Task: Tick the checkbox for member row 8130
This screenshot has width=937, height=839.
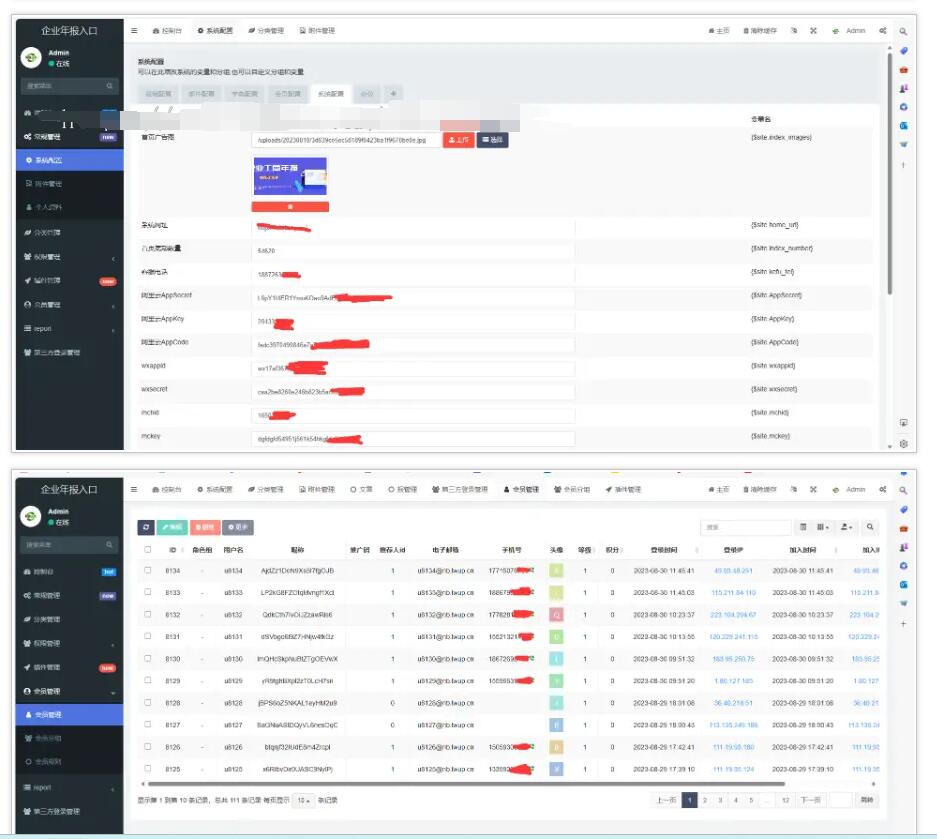Action: coord(148,659)
